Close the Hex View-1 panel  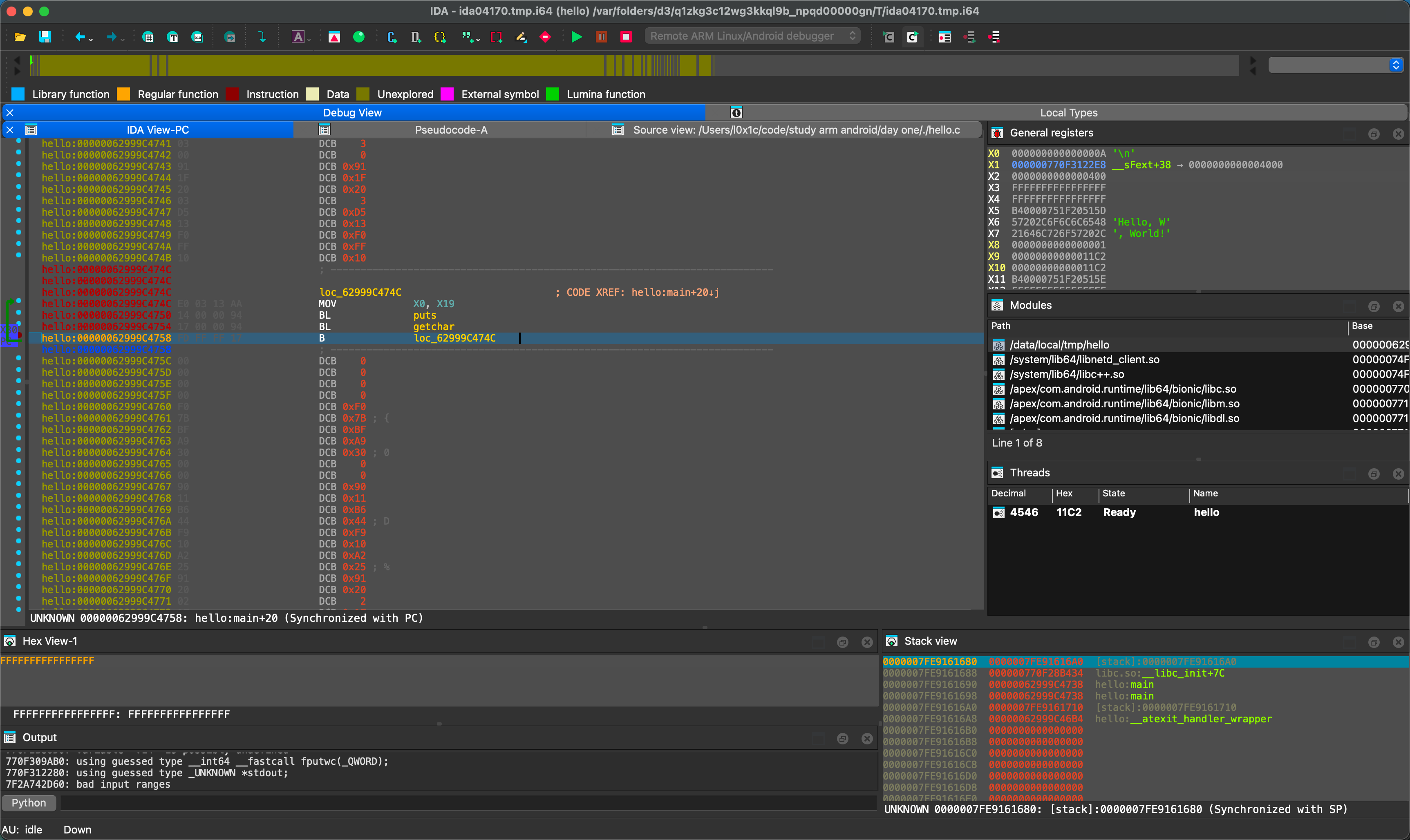tap(866, 642)
